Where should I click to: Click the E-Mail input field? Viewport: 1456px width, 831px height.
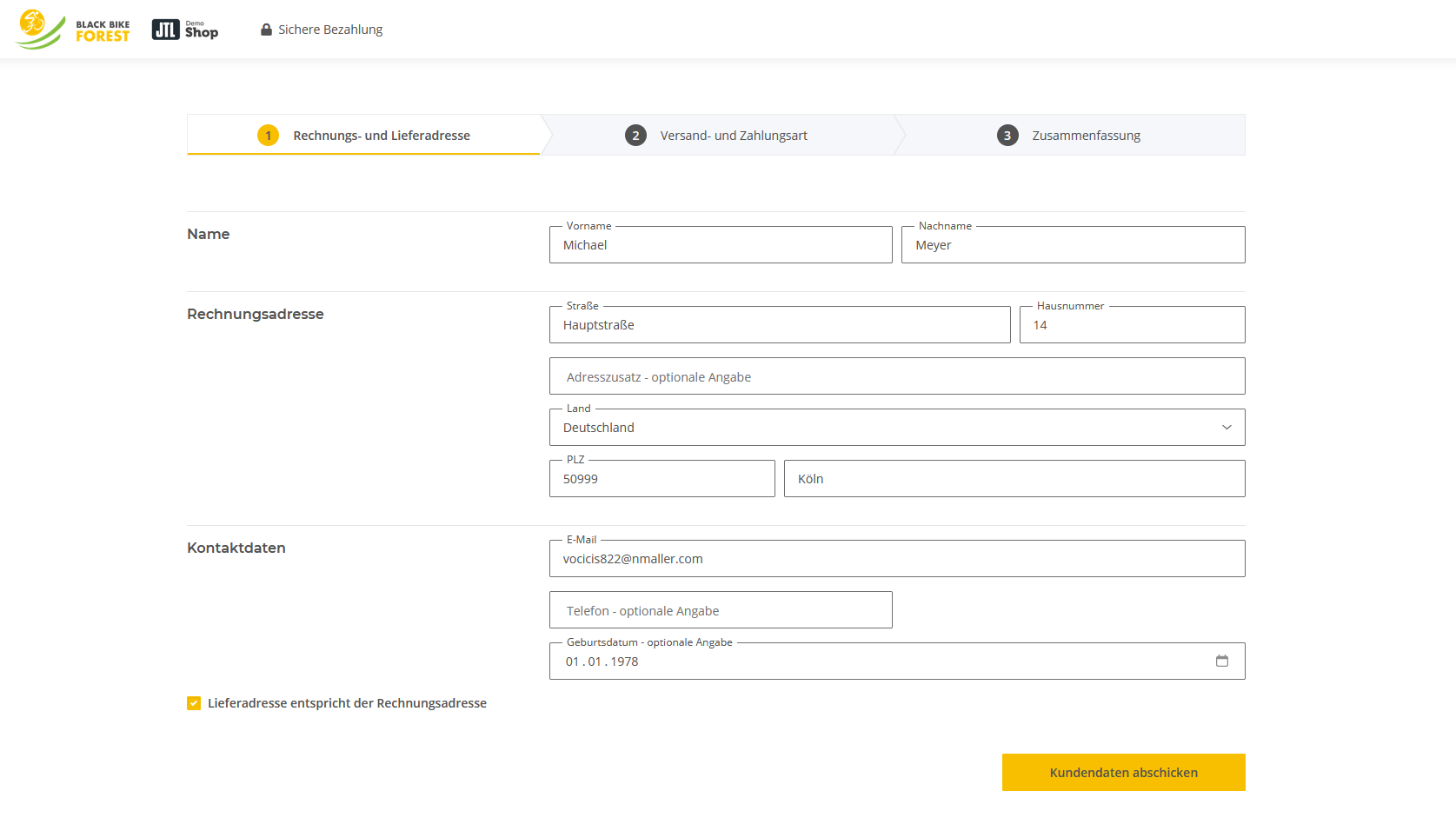[x=896, y=559]
